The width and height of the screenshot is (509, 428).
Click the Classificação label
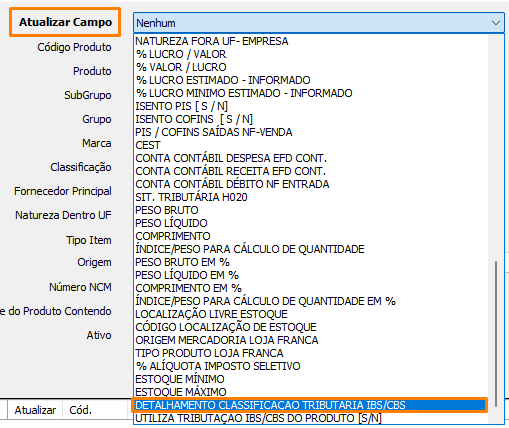[81, 167]
